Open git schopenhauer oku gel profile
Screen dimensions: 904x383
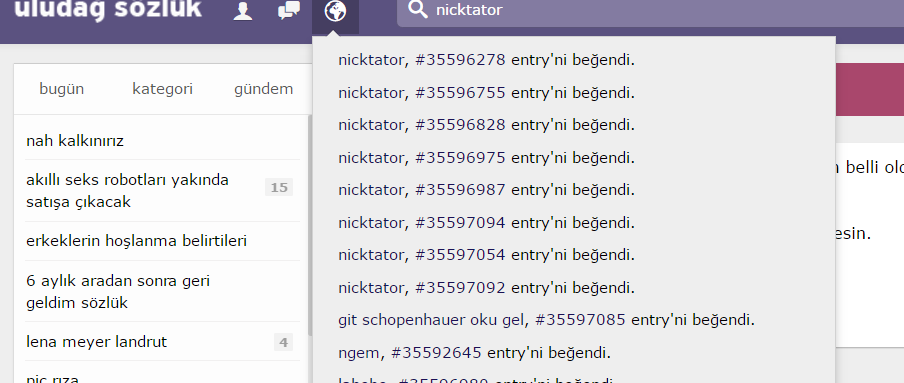point(432,320)
